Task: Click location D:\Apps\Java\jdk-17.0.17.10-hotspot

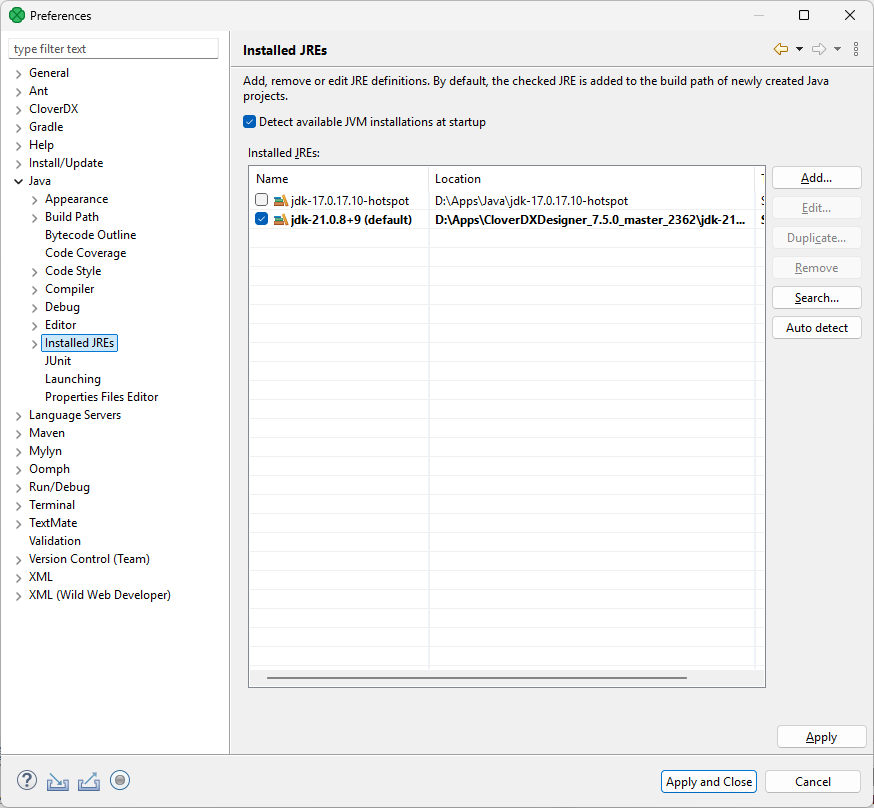Action: (531, 201)
